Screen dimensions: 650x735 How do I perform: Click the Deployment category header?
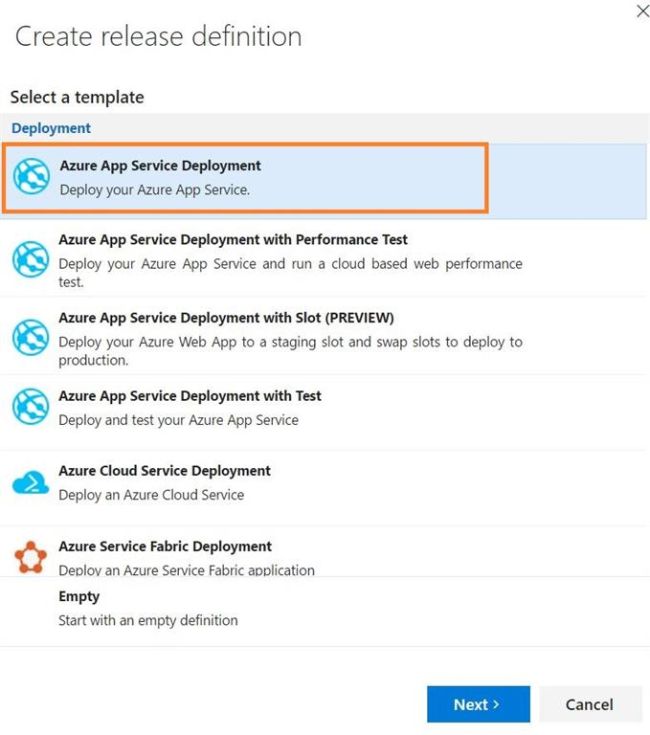coord(51,128)
